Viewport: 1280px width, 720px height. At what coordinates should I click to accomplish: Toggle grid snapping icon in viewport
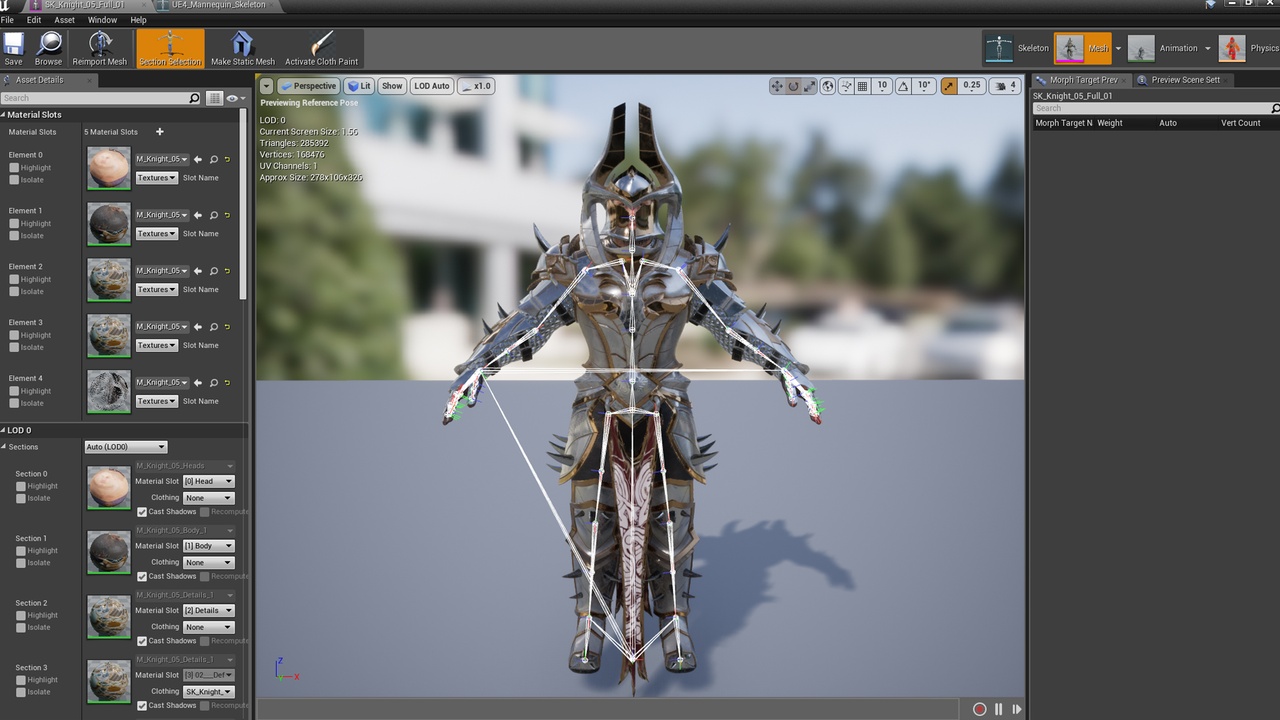(863, 86)
